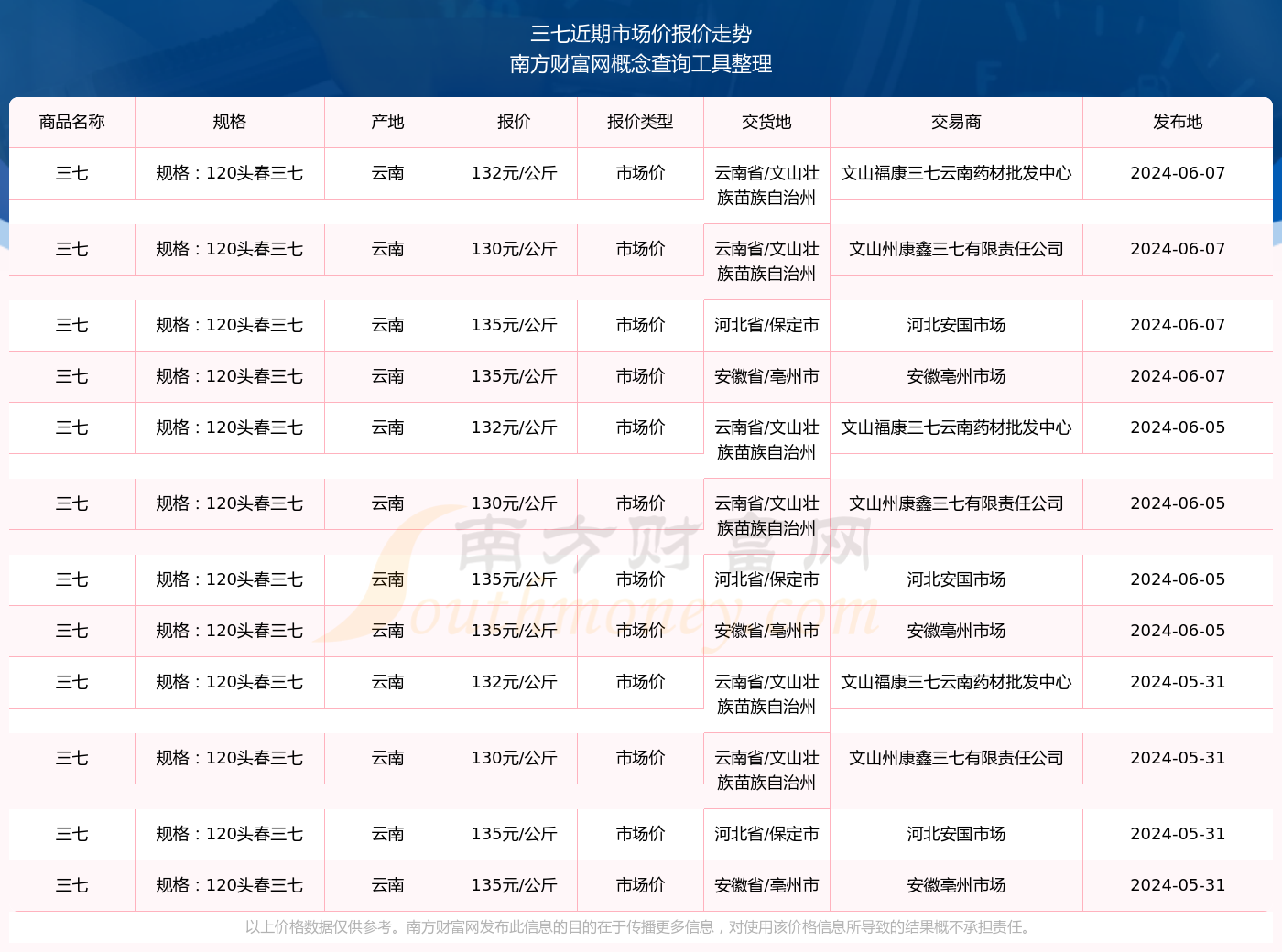
Task: Select 132元/公斤 price in the 2024-05-31 row
Action: [x=515, y=682]
